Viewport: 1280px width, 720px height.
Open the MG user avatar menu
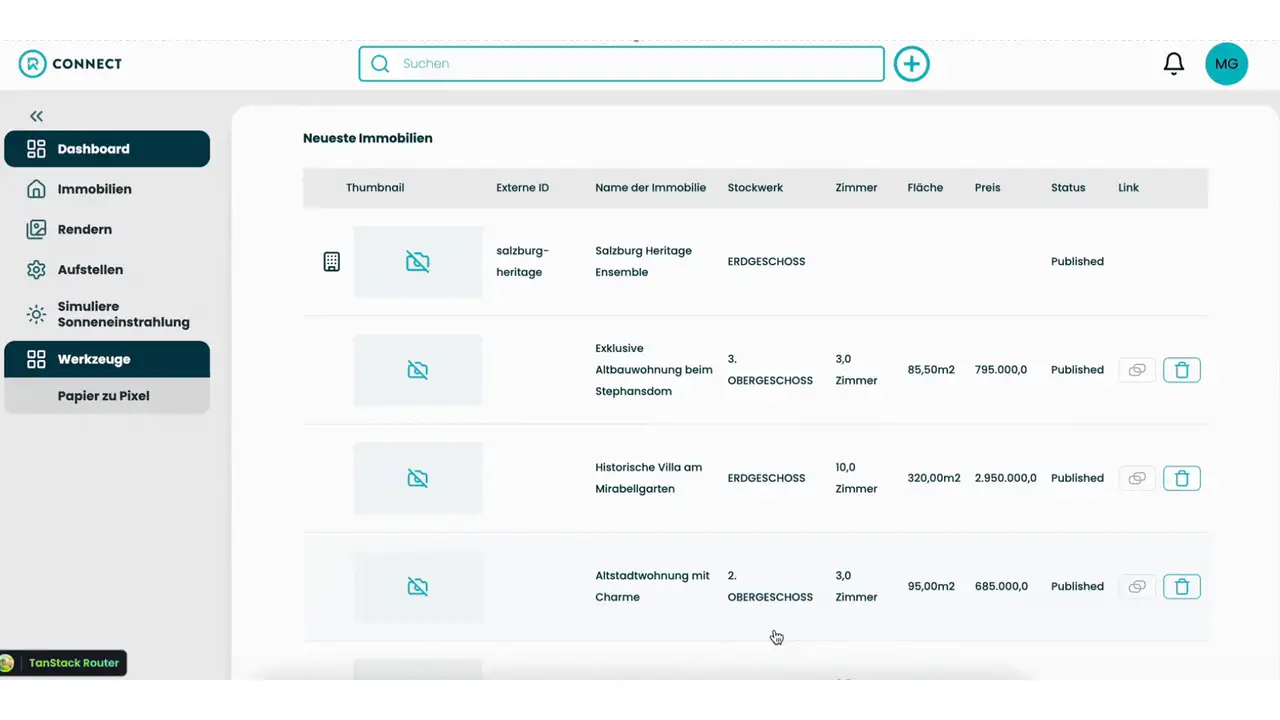pos(1226,64)
